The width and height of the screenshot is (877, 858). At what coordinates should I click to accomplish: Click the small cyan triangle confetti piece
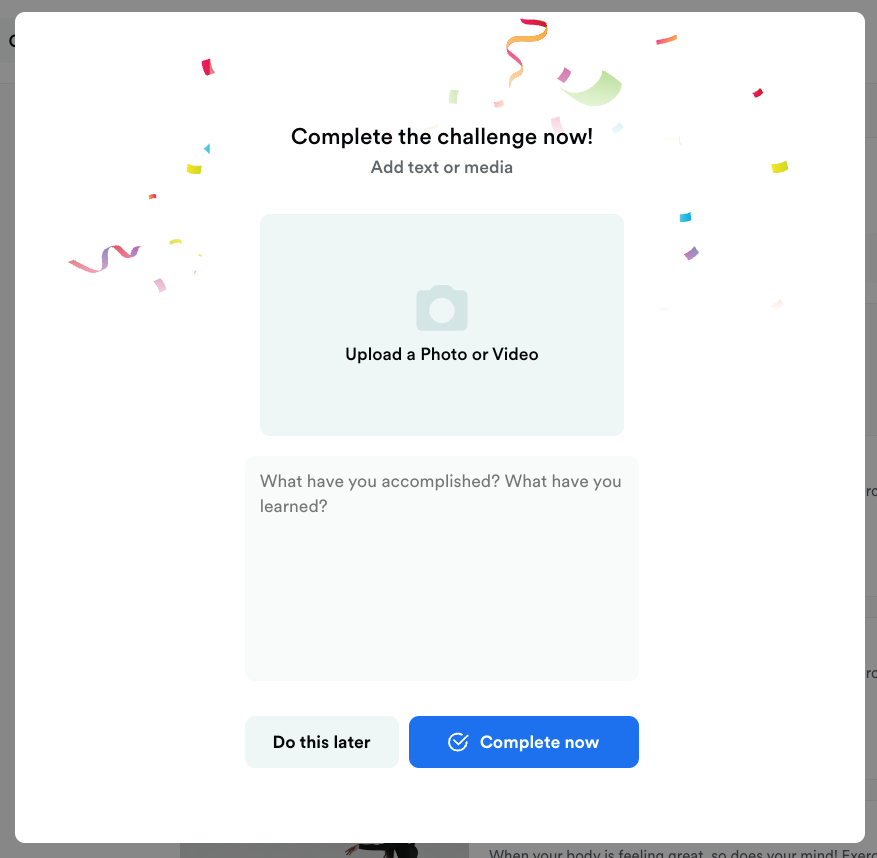point(206,149)
